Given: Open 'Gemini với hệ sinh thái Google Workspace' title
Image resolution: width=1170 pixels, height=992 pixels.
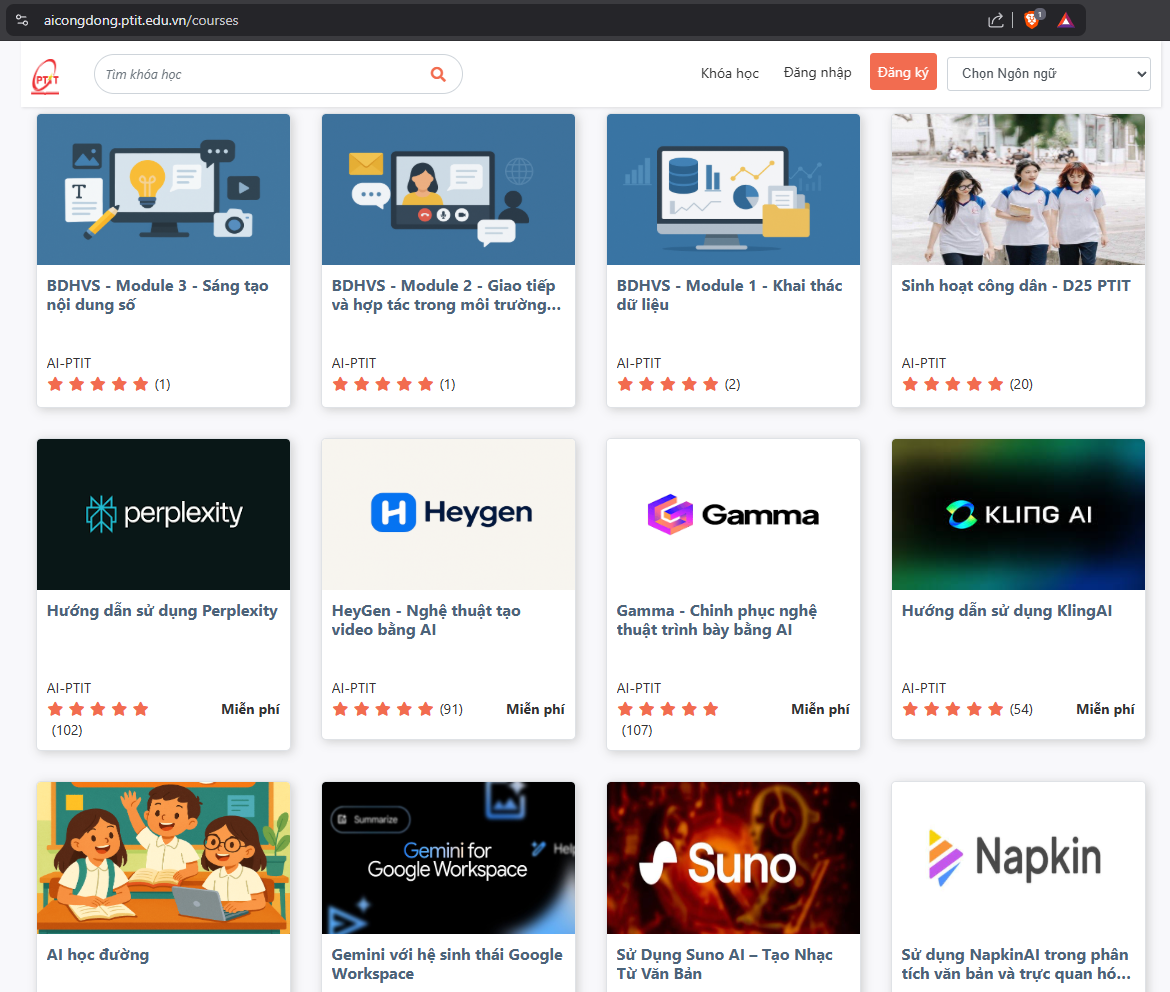Looking at the screenshot, I should pos(447,964).
